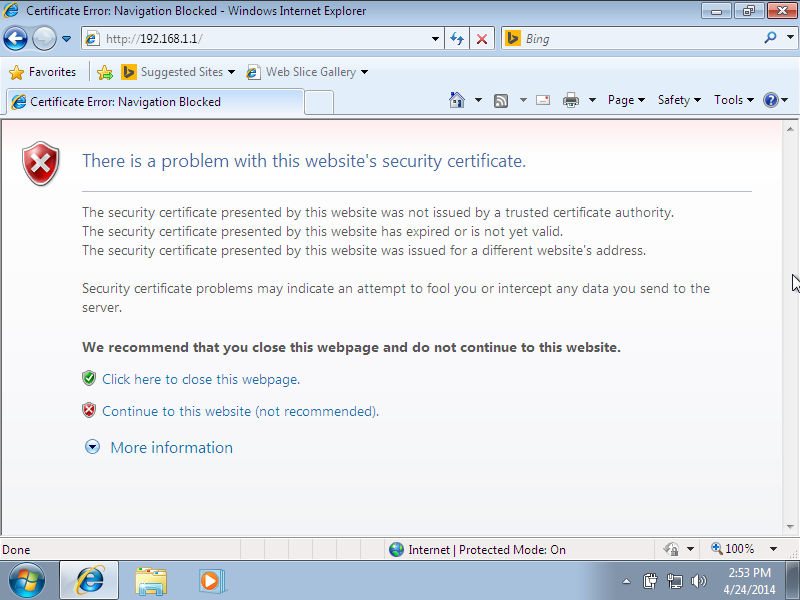Open the Page menu
800x600 pixels.
[626, 100]
